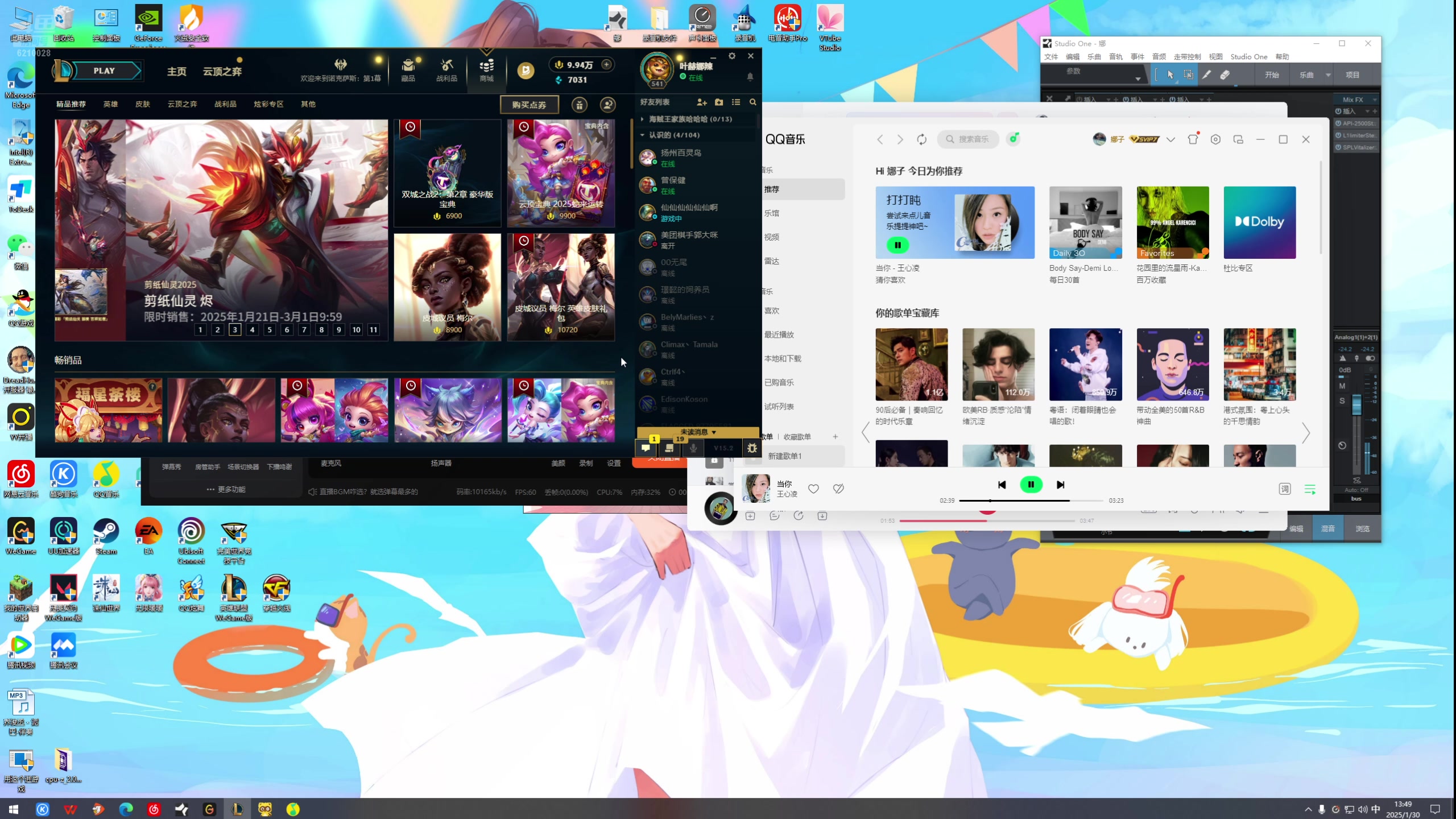
Task: Select the Range tool in Studio One
Action: pos(1188,75)
